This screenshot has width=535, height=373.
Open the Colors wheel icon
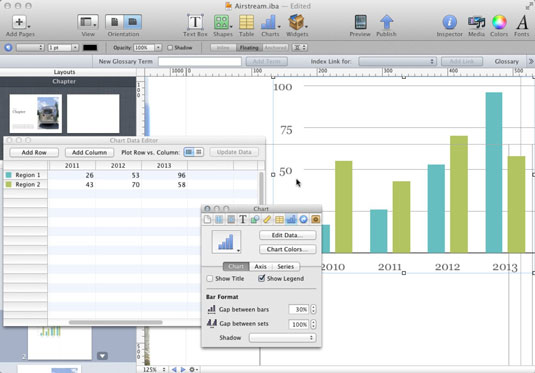[x=499, y=23]
